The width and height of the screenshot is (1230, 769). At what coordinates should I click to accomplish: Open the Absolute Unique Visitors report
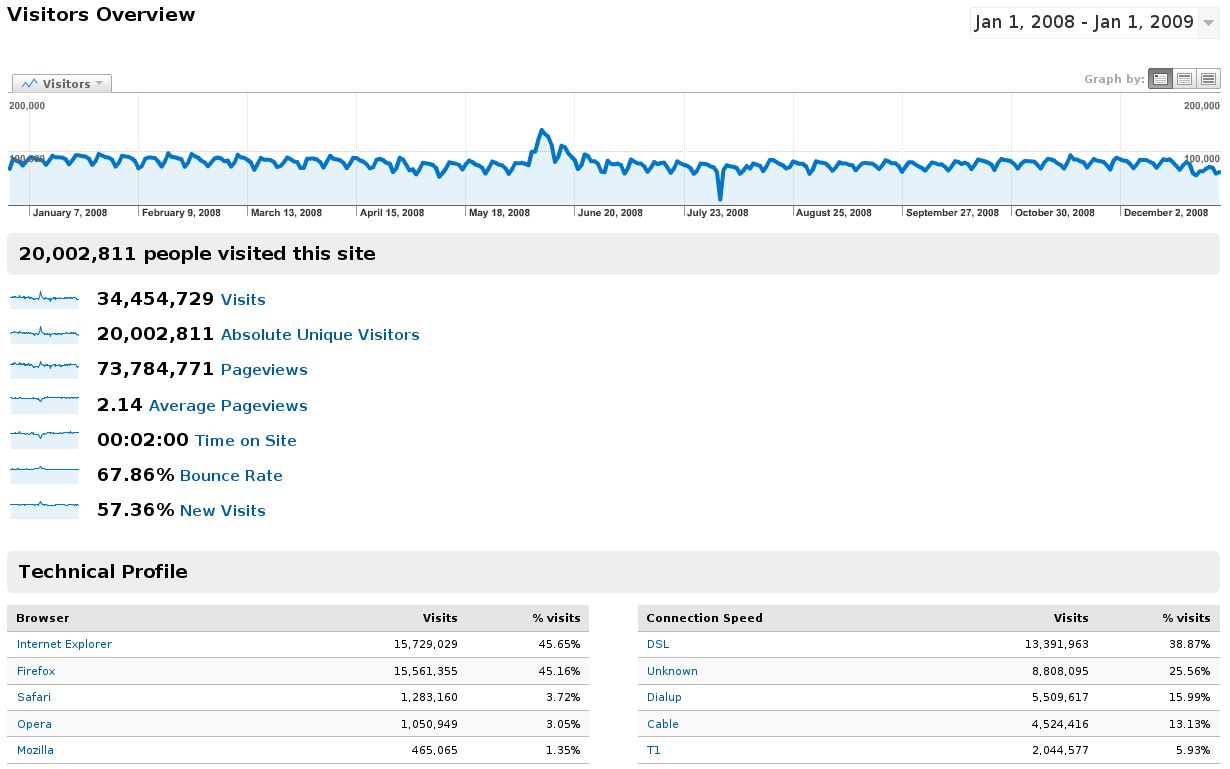(320, 335)
